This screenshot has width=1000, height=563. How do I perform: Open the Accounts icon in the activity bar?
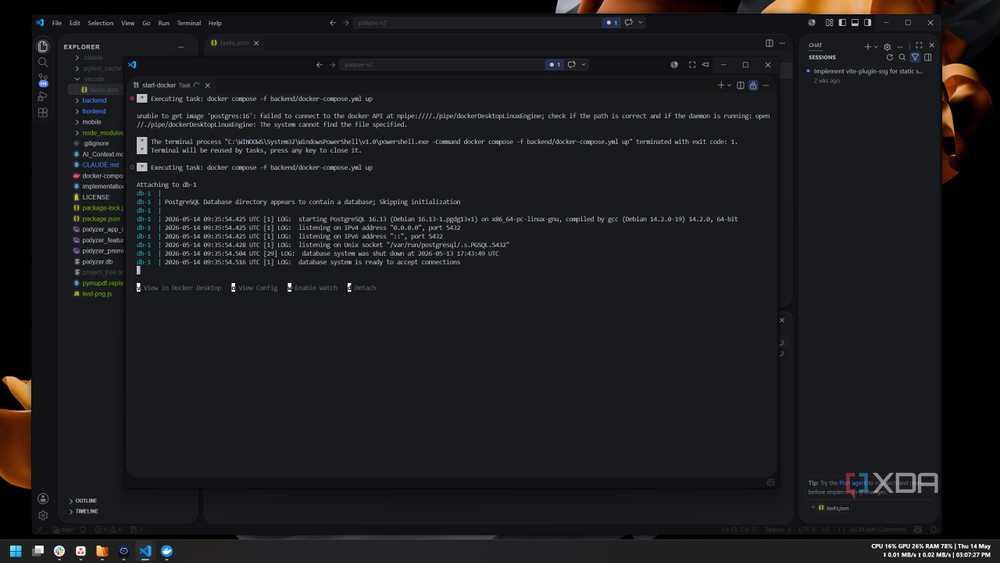pos(43,499)
